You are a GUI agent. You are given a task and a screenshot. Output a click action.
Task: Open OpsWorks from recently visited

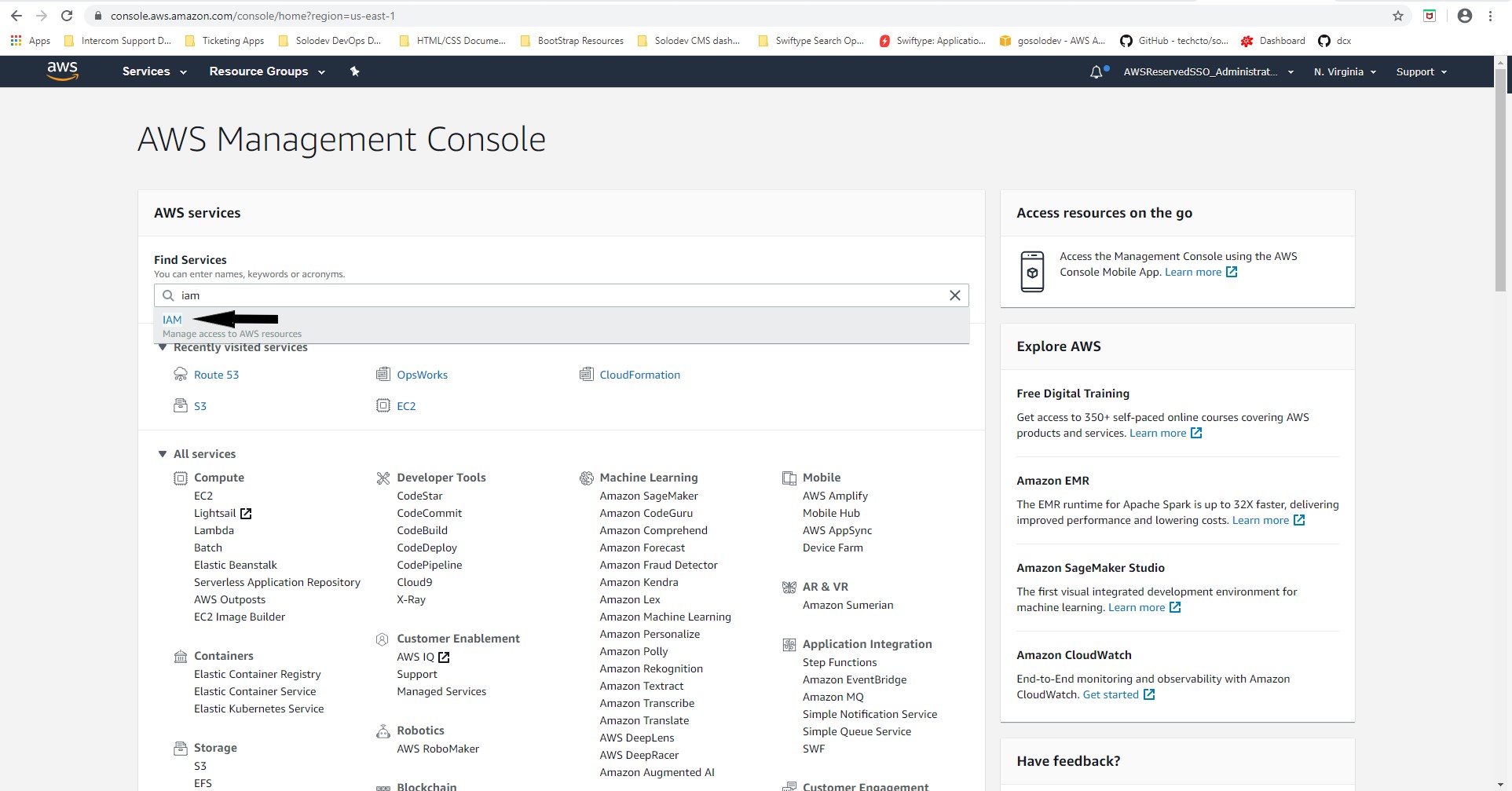click(422, 375)
